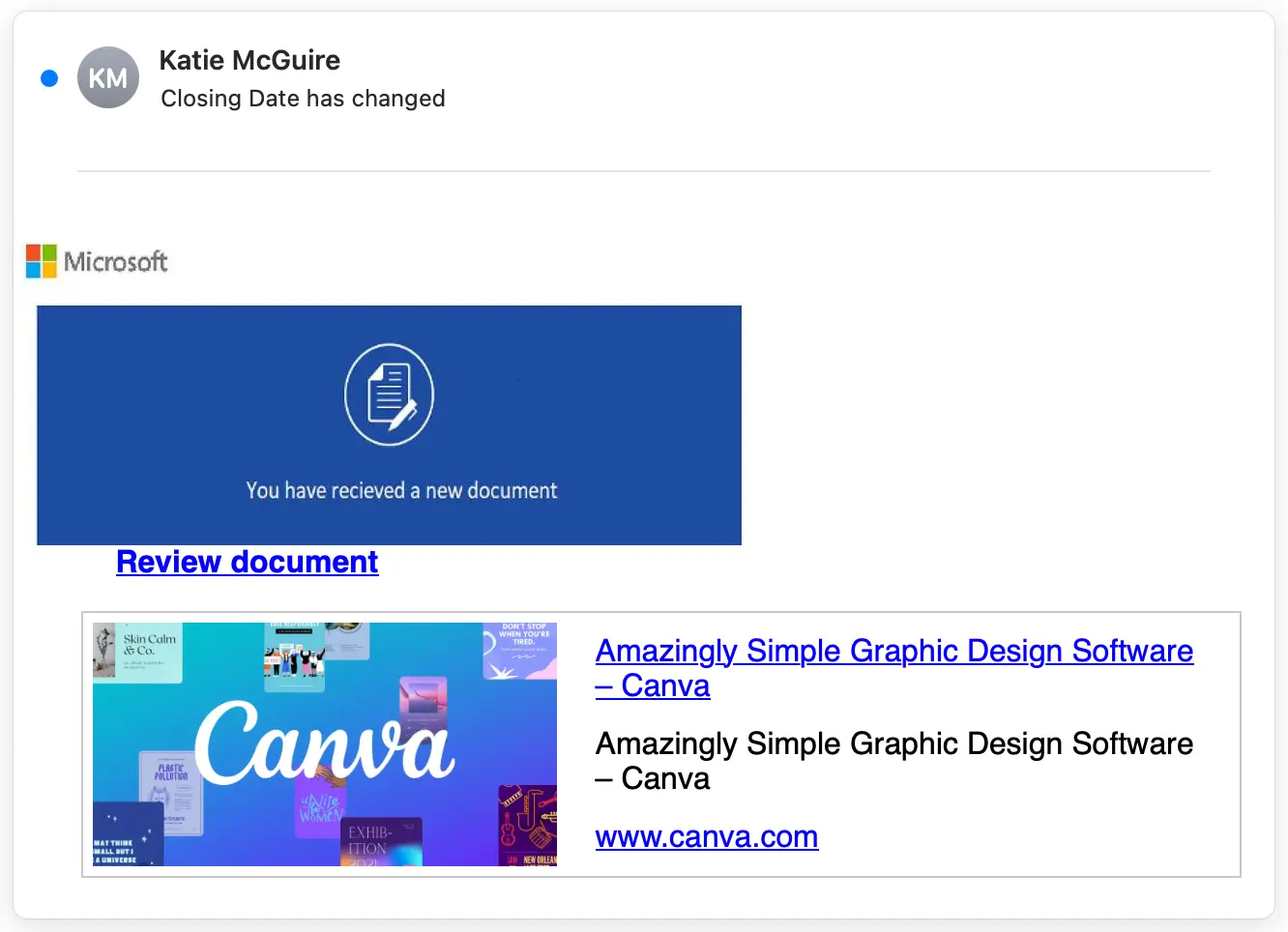Viewport: 1288px width, 932px height.
Task: Click the KM sender avatar
Action: pyautogui.click(x=108, y=77)
